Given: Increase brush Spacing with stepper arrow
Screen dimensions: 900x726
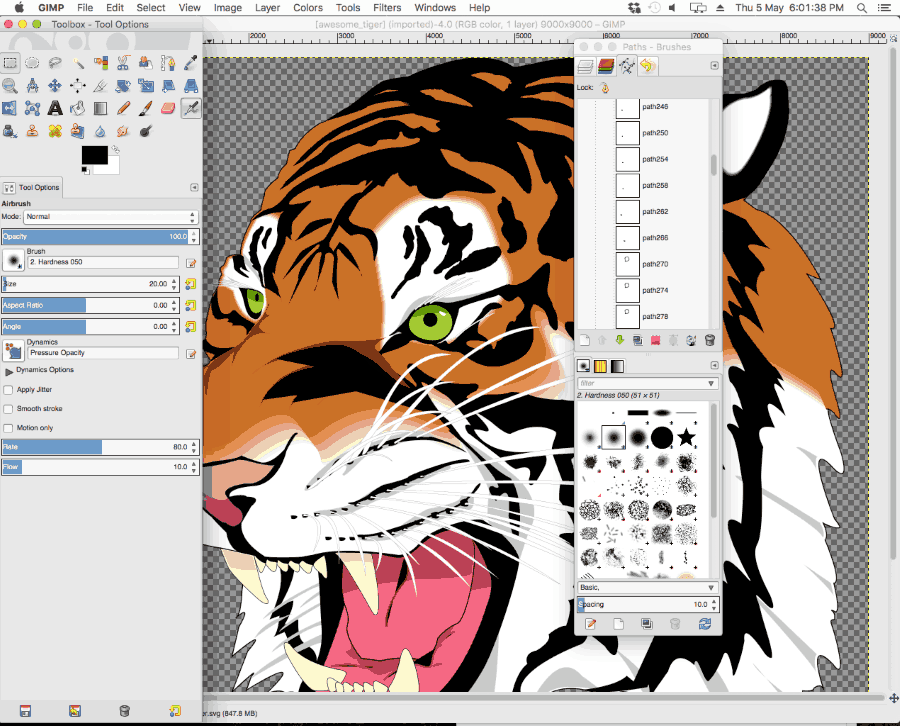Looking at the screenshot, I should [714, 601].
